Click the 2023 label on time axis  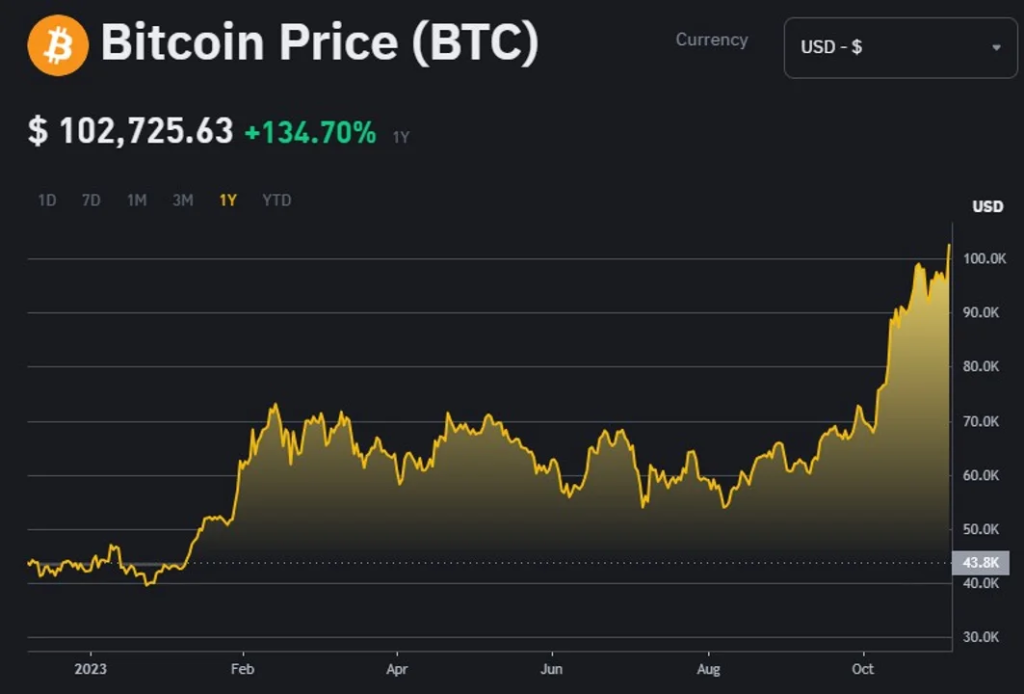(89, 667)
